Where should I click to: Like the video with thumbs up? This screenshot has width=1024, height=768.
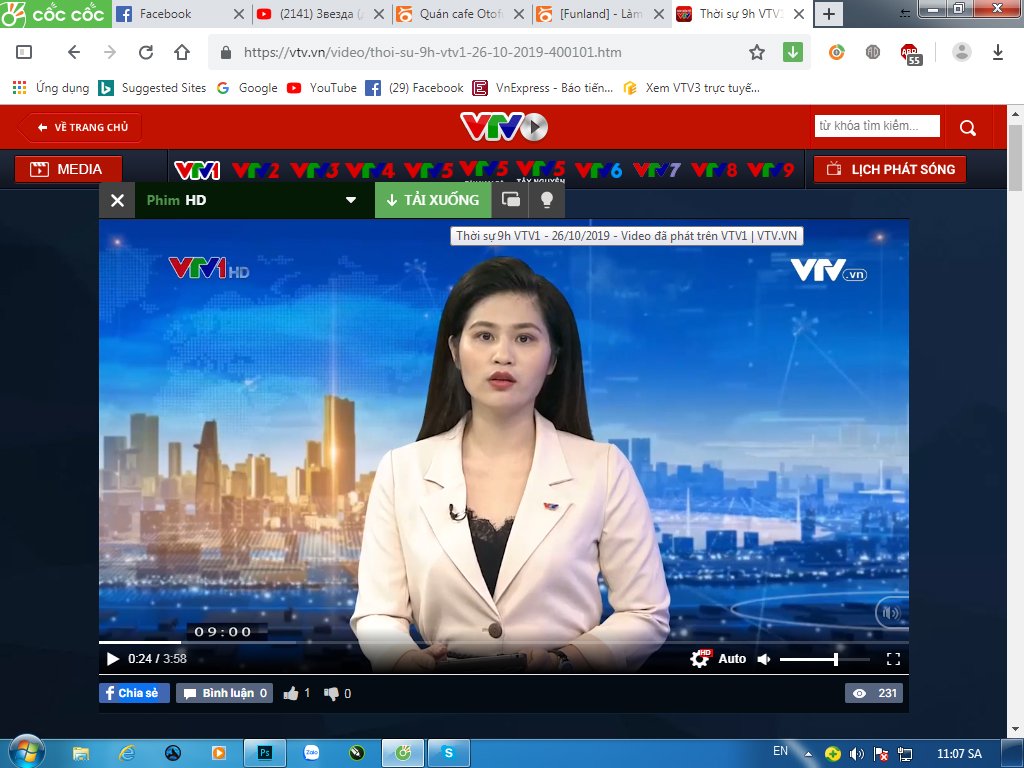click(291, 694)
